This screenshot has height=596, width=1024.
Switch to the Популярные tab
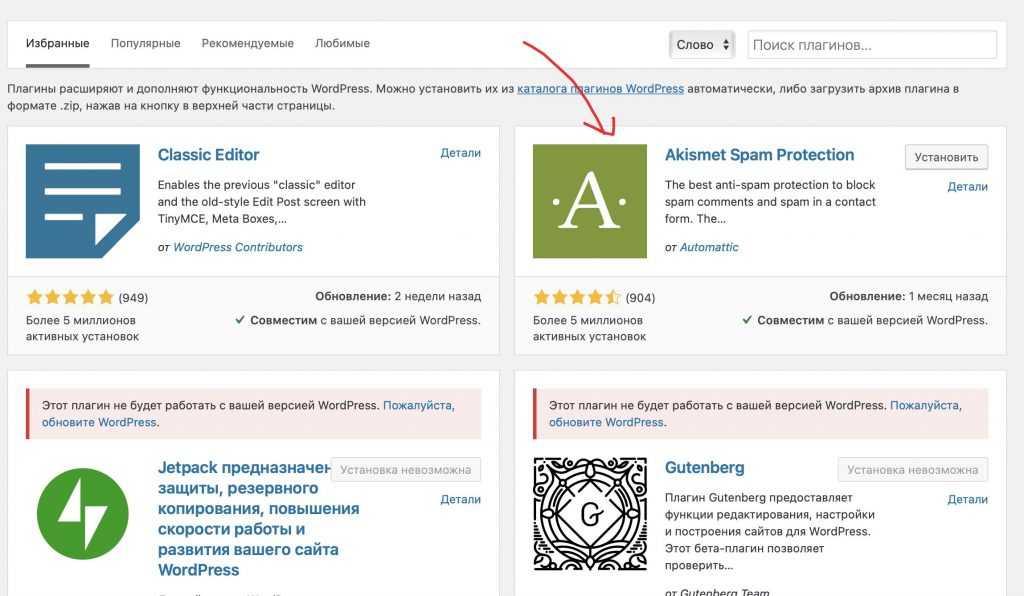[145, 44]
